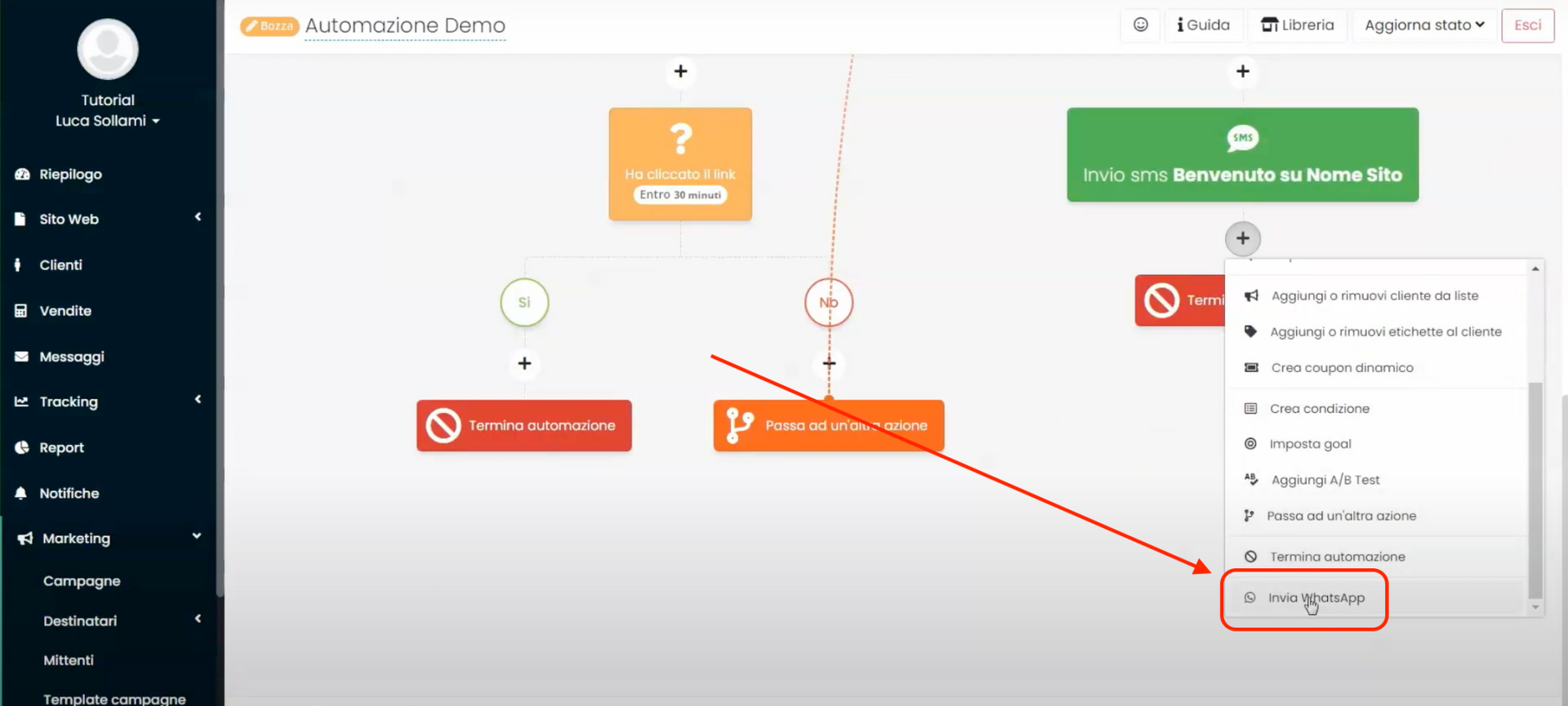Click the smiley face icon in header
This screenshot has height=706, width=1568.
1140,25
